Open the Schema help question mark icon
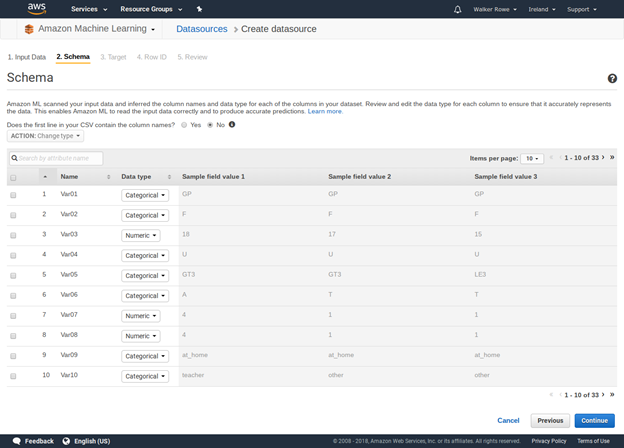Screen dimensions: 624x448 point(612,78)
